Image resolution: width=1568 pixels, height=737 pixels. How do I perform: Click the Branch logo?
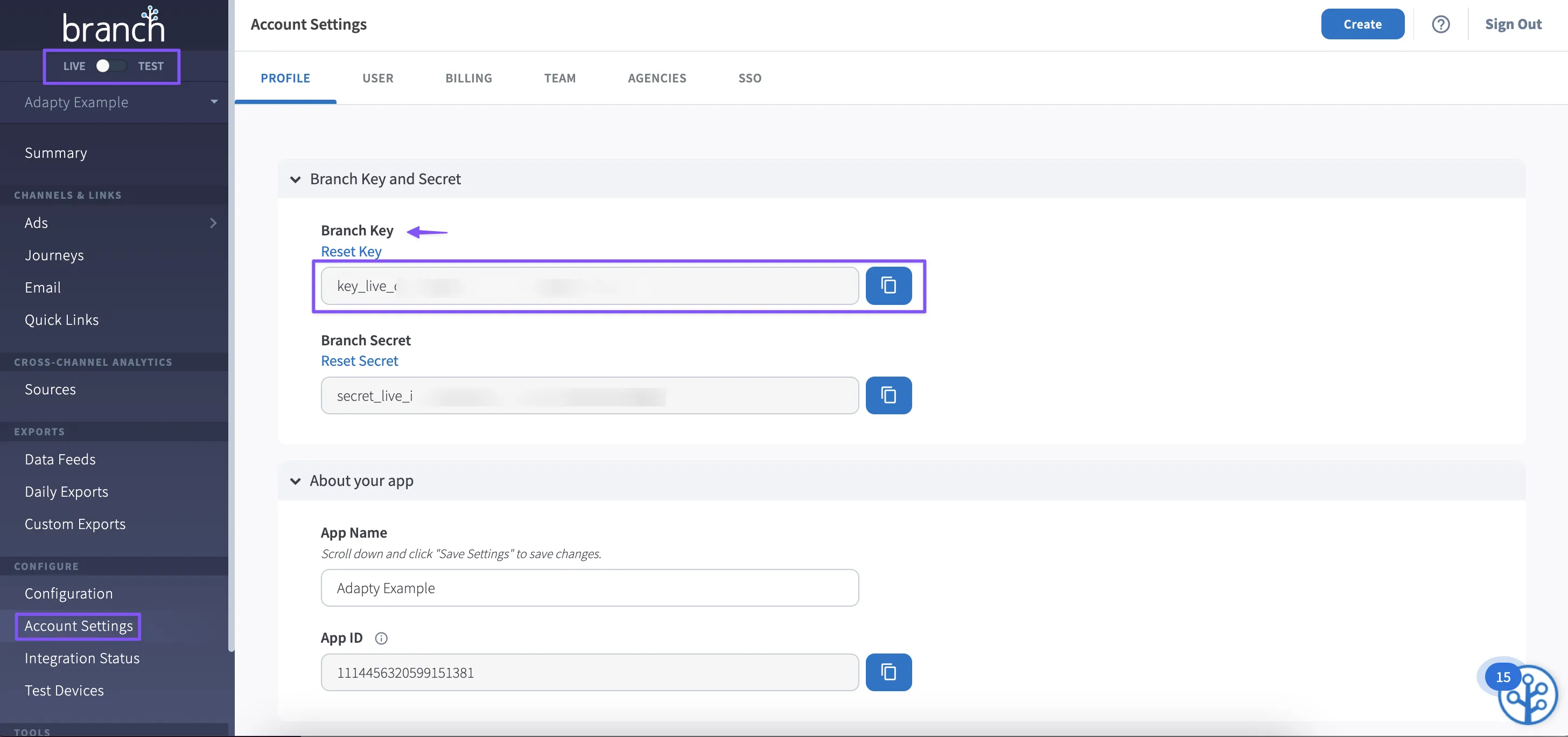click(x=114, y=25)
